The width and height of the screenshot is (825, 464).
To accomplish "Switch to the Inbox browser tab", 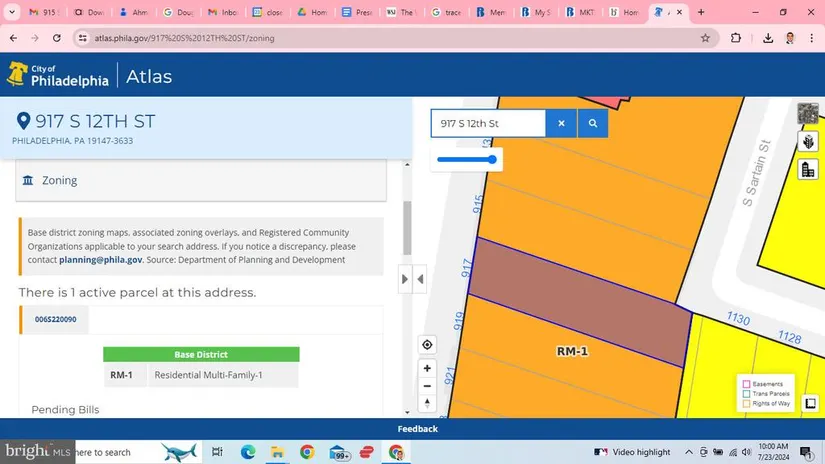I will [221, 13].
